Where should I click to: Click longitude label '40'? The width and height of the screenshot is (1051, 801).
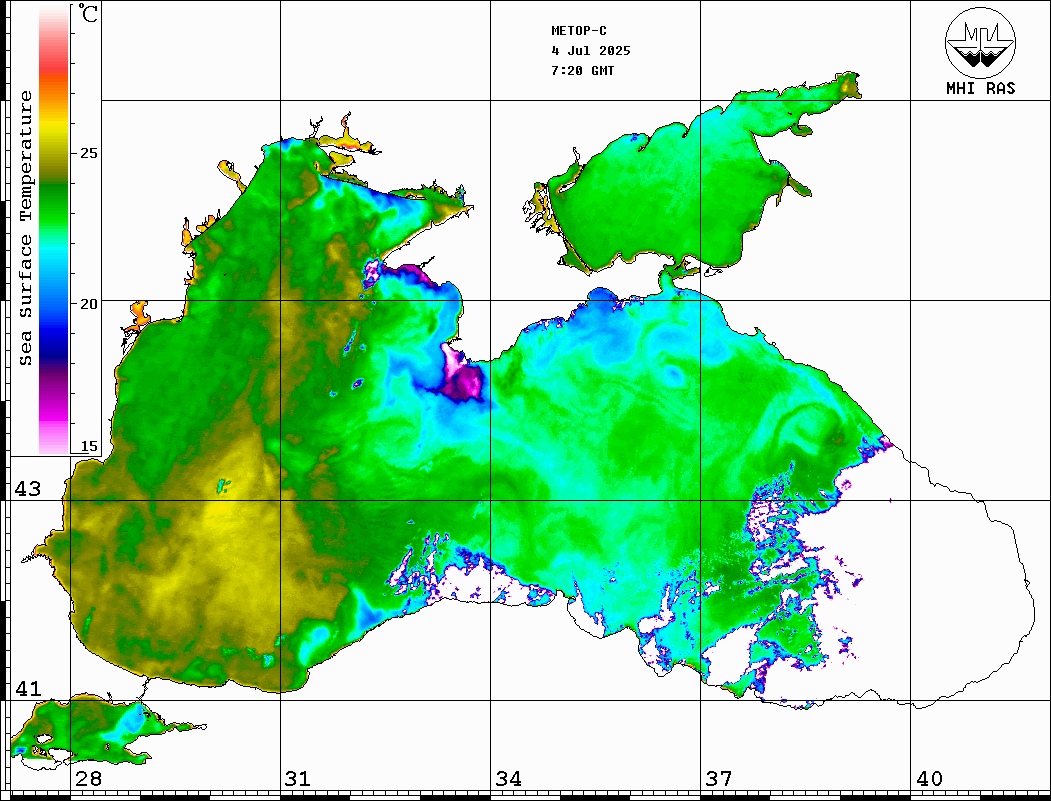pos(929,779)
